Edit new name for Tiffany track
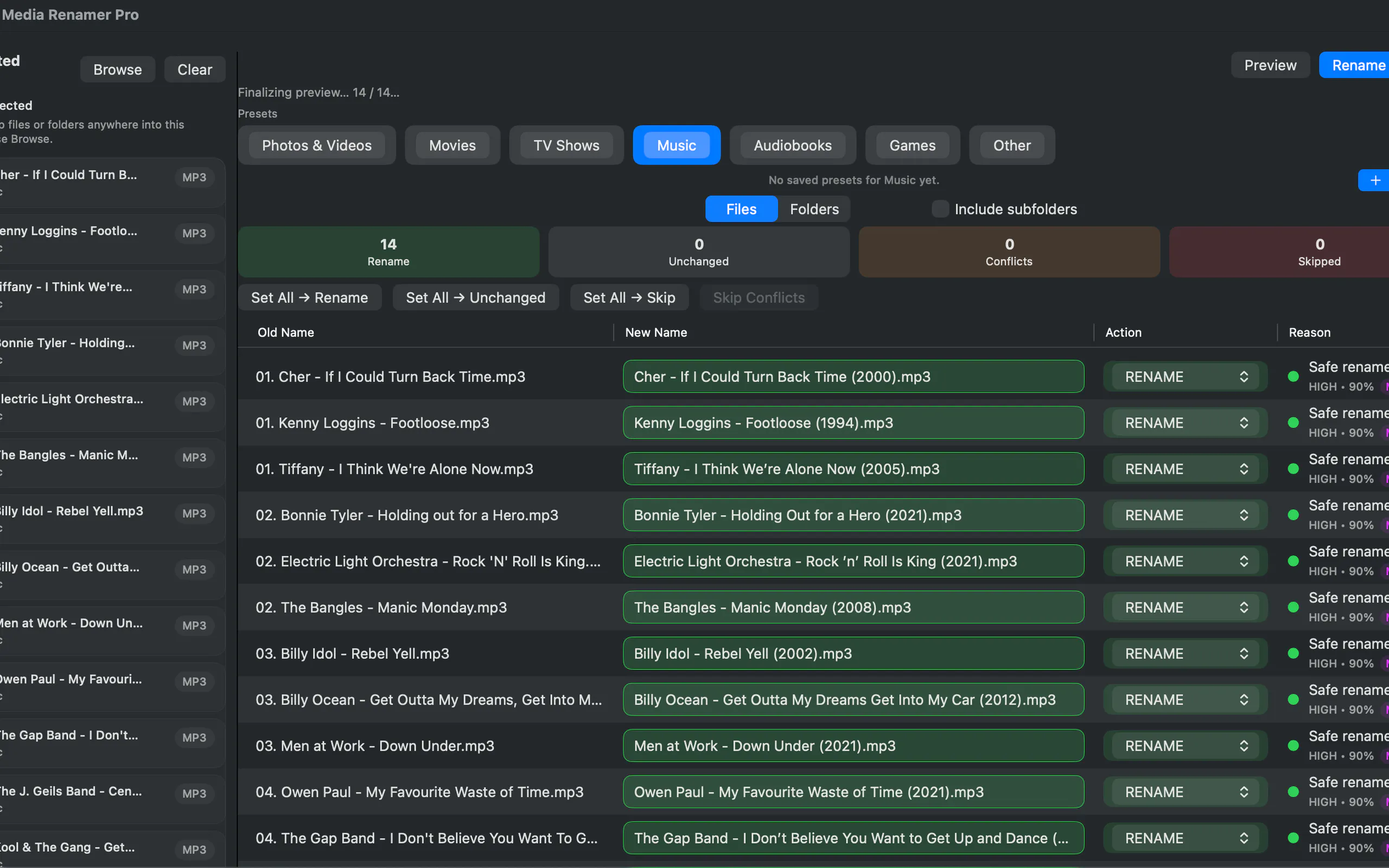This screenshot has height=868, width=1389. pos(853,469)
